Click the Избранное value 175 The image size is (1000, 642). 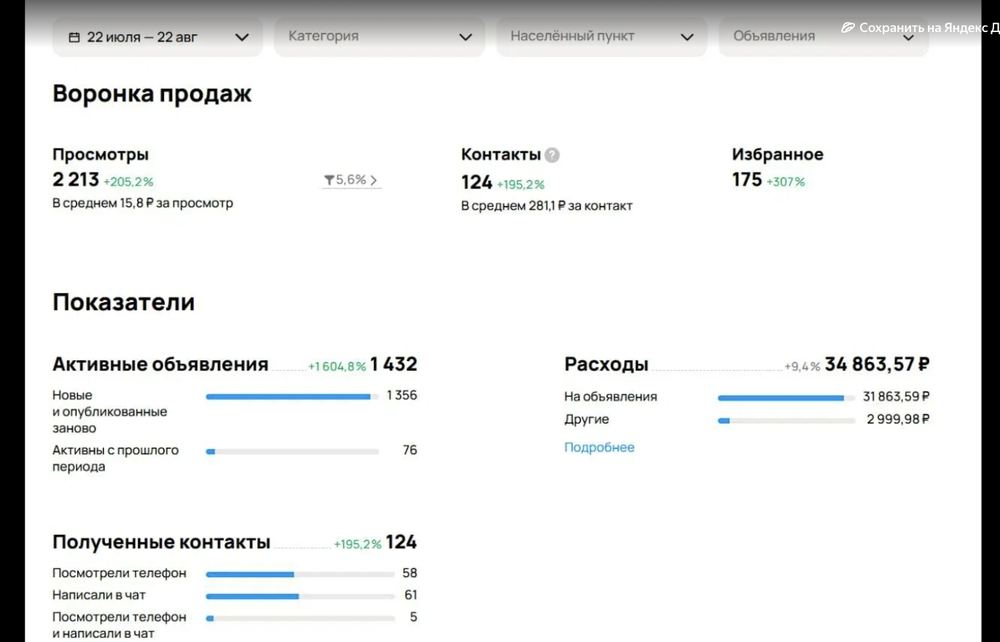tap(747, 180)
